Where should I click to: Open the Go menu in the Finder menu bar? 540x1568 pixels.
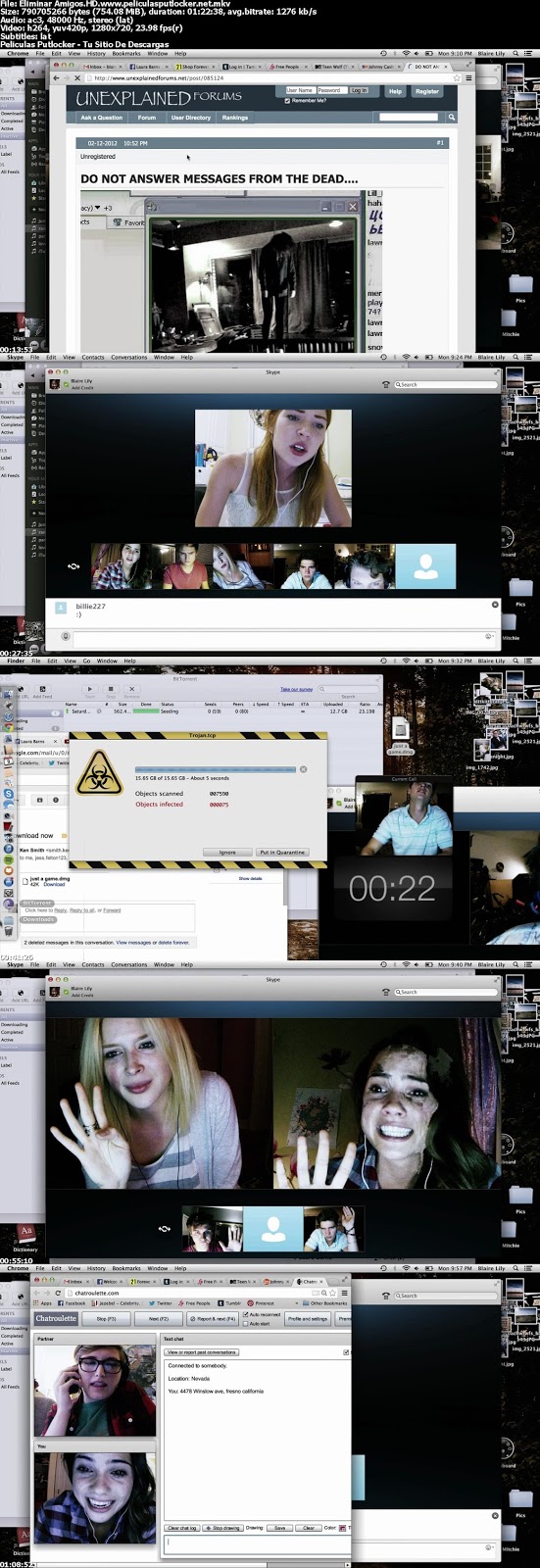(86, 661)
